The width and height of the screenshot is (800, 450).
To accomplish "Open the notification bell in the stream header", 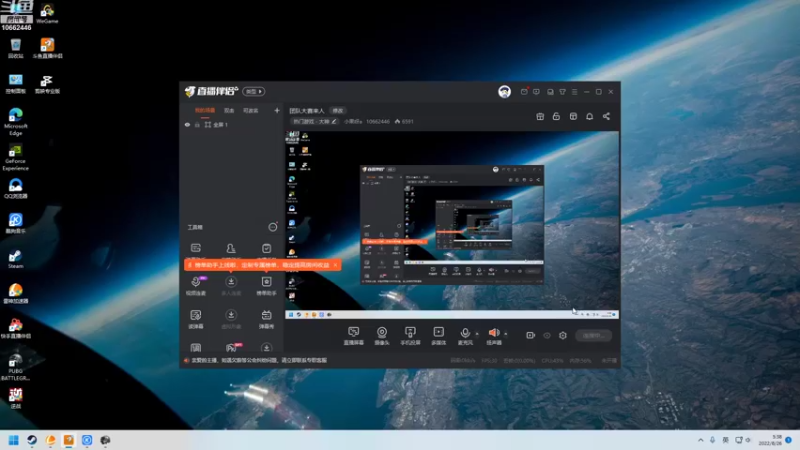I will tap(589, 116).
